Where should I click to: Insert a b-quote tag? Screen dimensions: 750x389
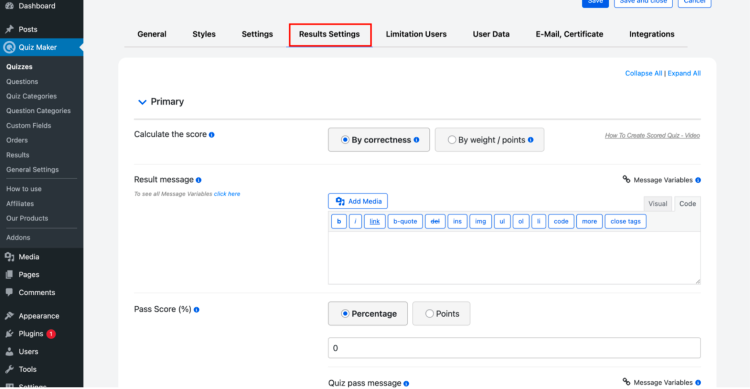[405, 221]
